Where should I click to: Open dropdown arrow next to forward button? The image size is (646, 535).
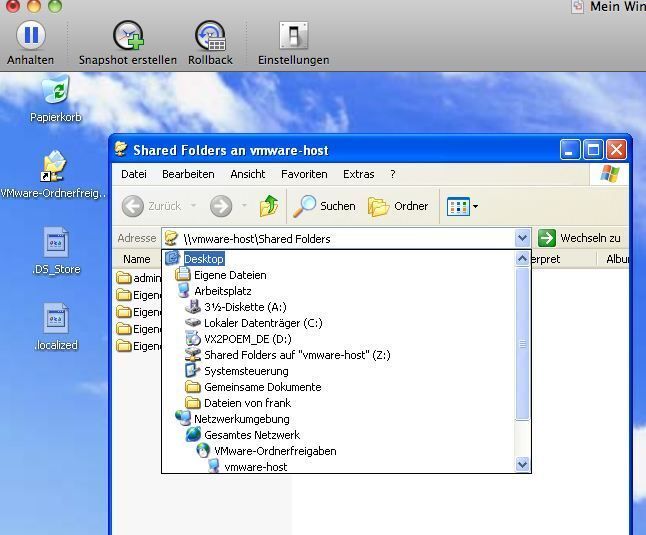pyautogui.click(x=244, y=206)
